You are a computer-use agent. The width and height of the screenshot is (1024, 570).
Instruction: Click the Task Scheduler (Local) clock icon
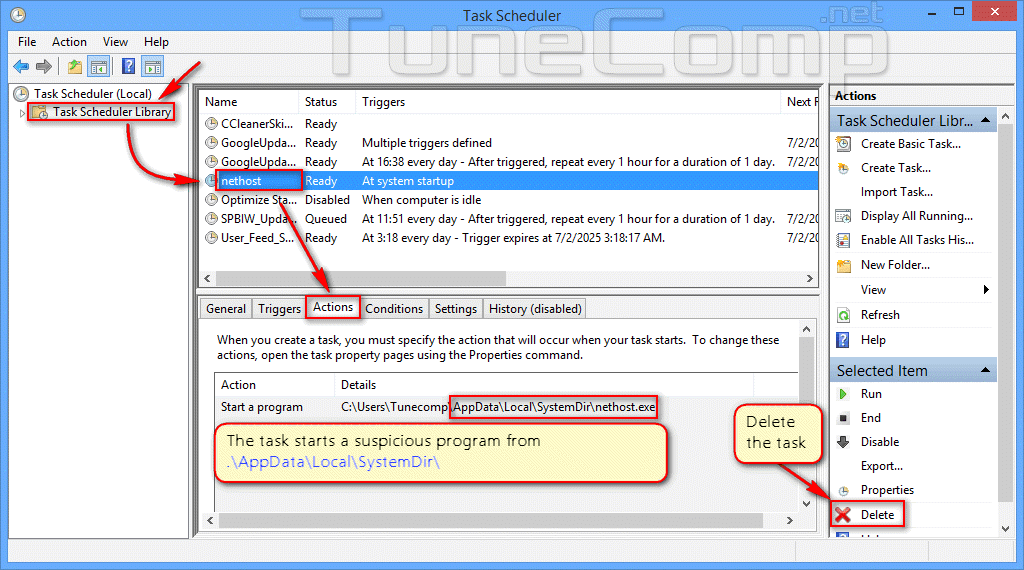click(21, 94)
